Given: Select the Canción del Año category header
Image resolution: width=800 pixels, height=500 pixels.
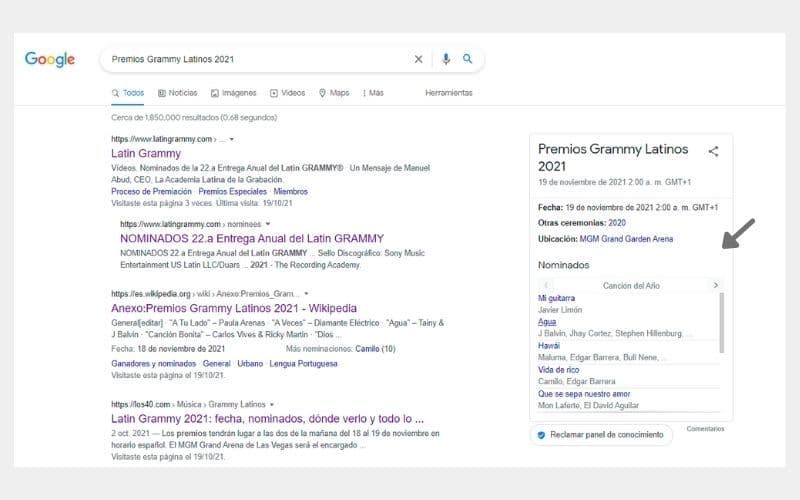Looking at the screenshot, I should click(631, 286).
